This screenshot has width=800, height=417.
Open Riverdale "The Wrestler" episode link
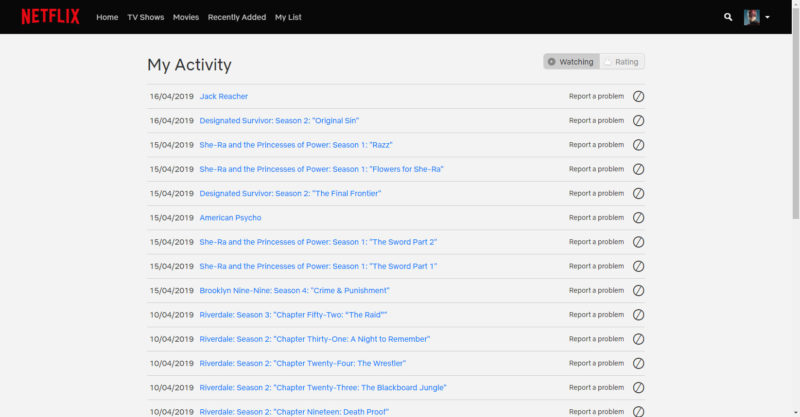[x=303, y=363]
